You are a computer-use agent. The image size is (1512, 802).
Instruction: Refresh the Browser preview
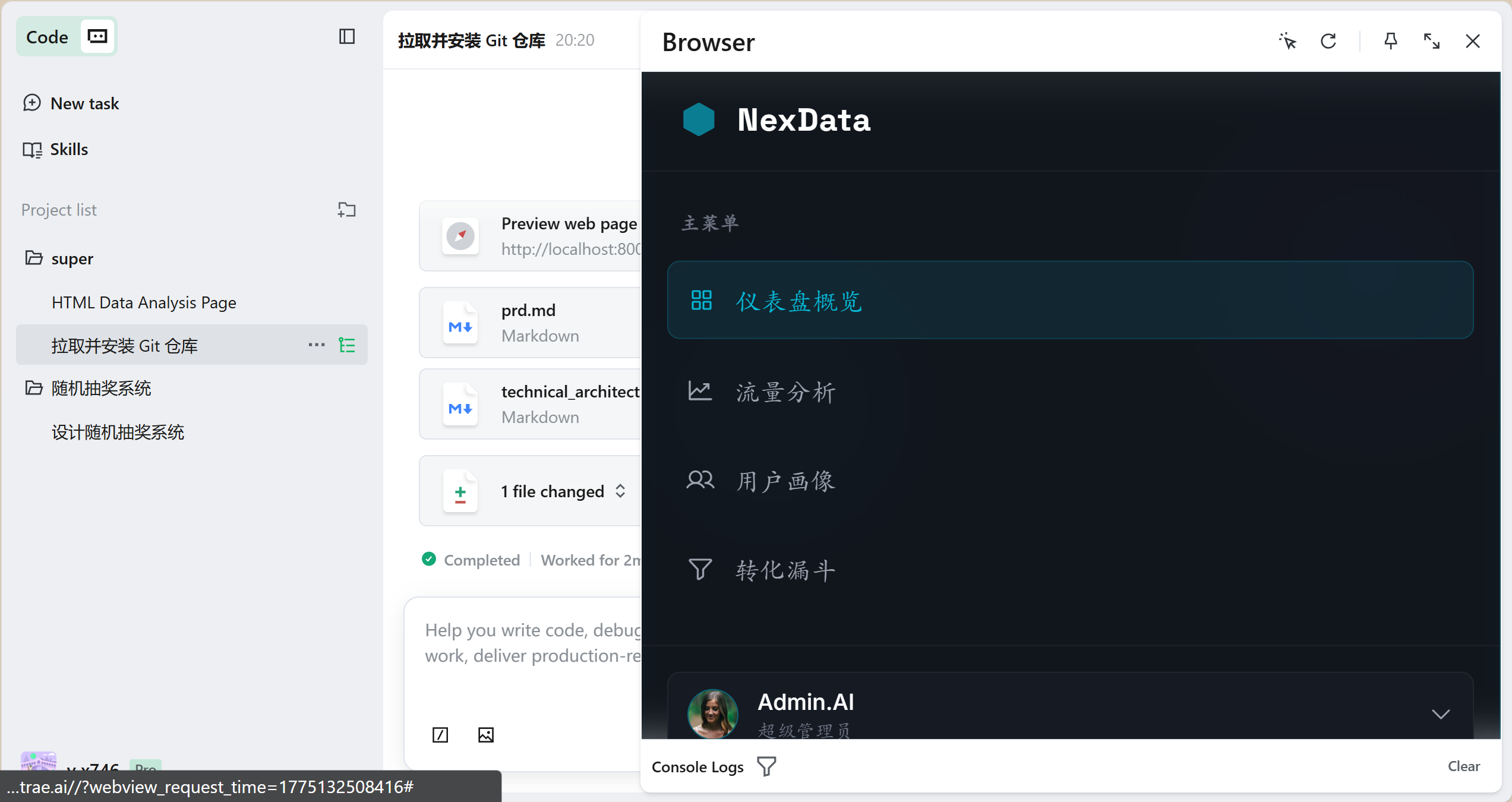coord(1328,41)
